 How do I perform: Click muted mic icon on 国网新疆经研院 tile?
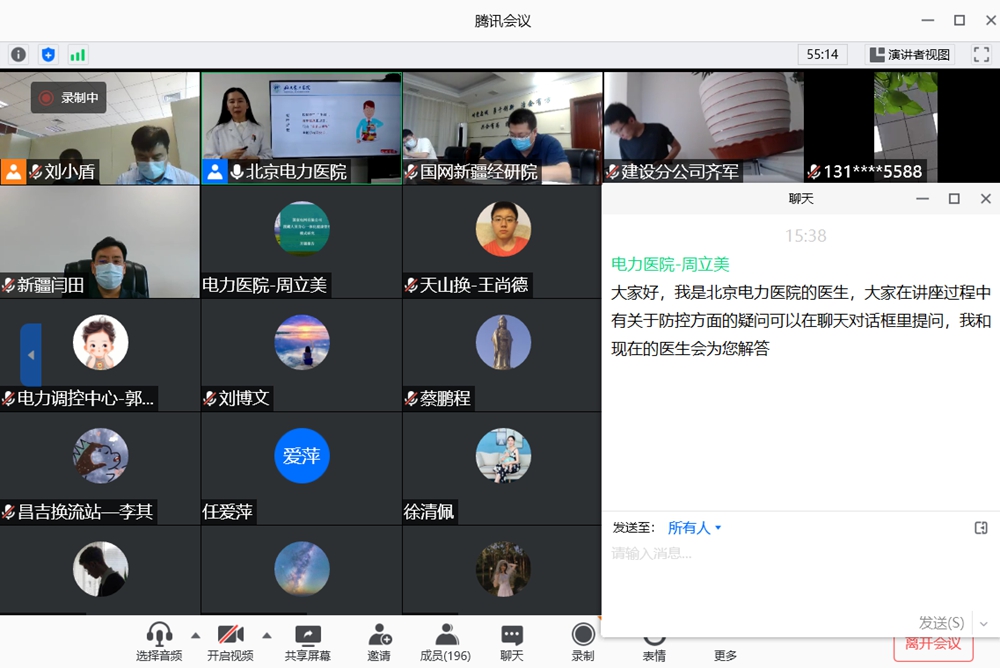(412, 172)
